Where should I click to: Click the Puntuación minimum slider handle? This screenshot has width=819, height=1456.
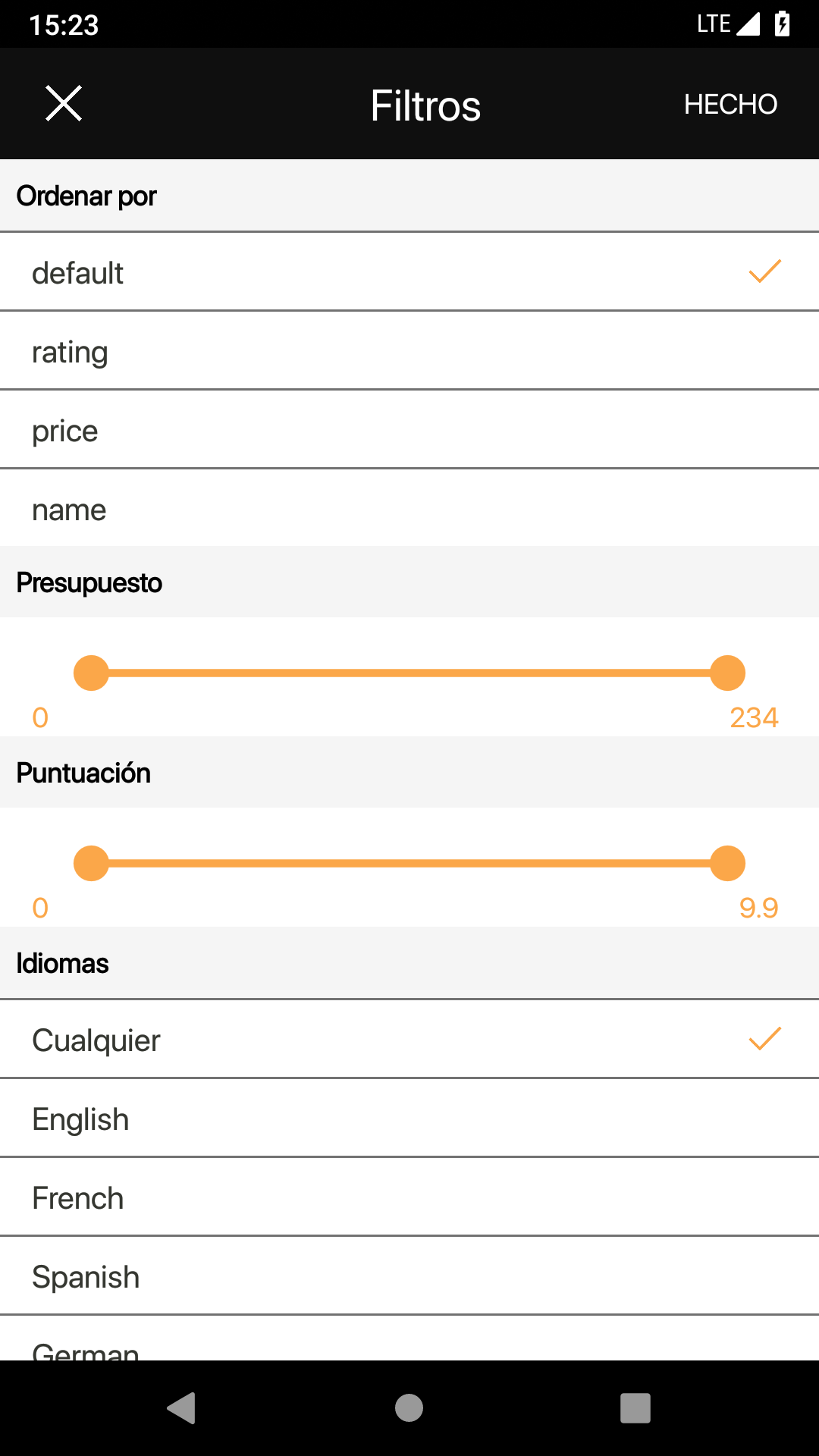click(x=92, y=863)
